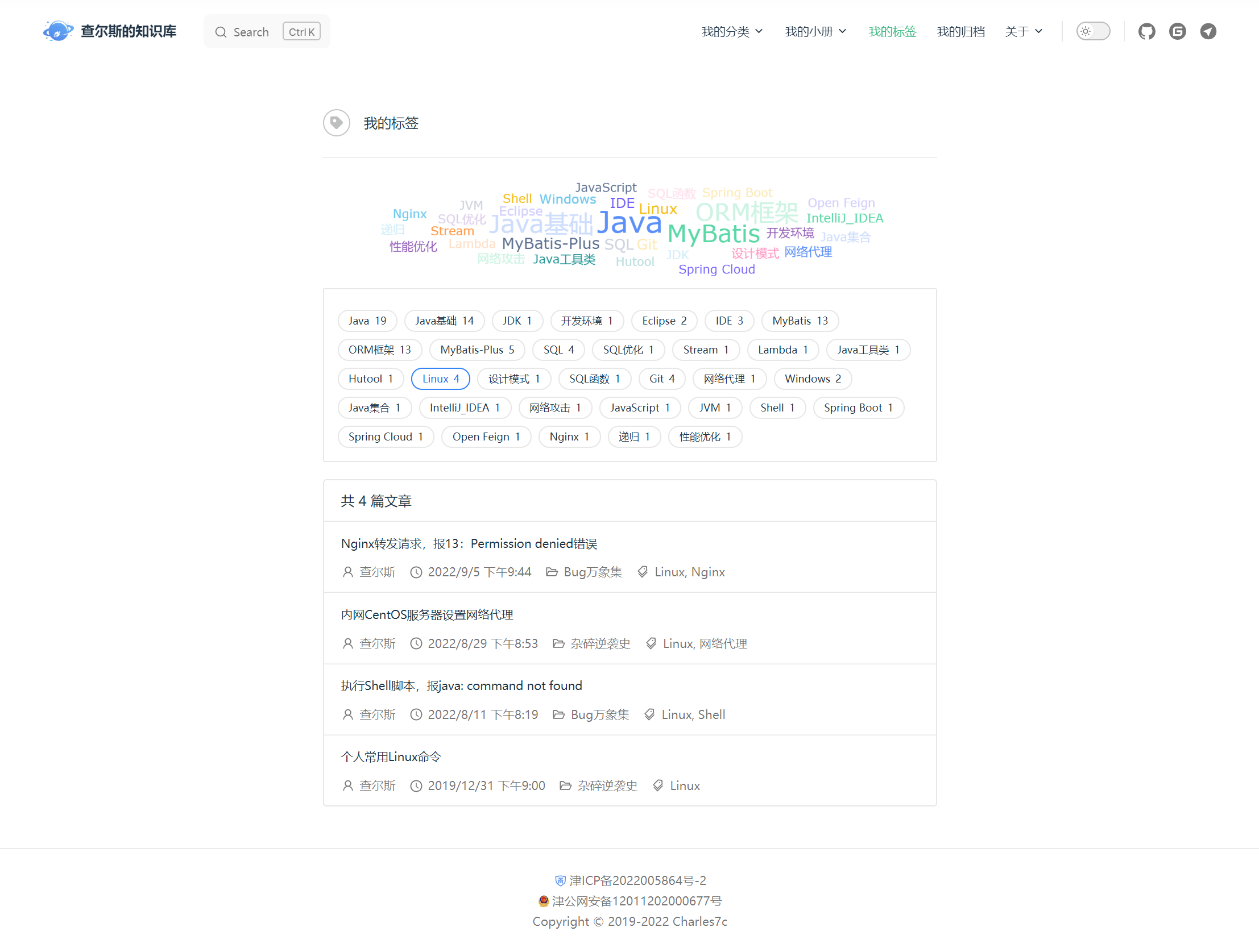Screen dimensions: 1259x952
Task: Open article 个人常用Linux命令
Action: (391, 756)
